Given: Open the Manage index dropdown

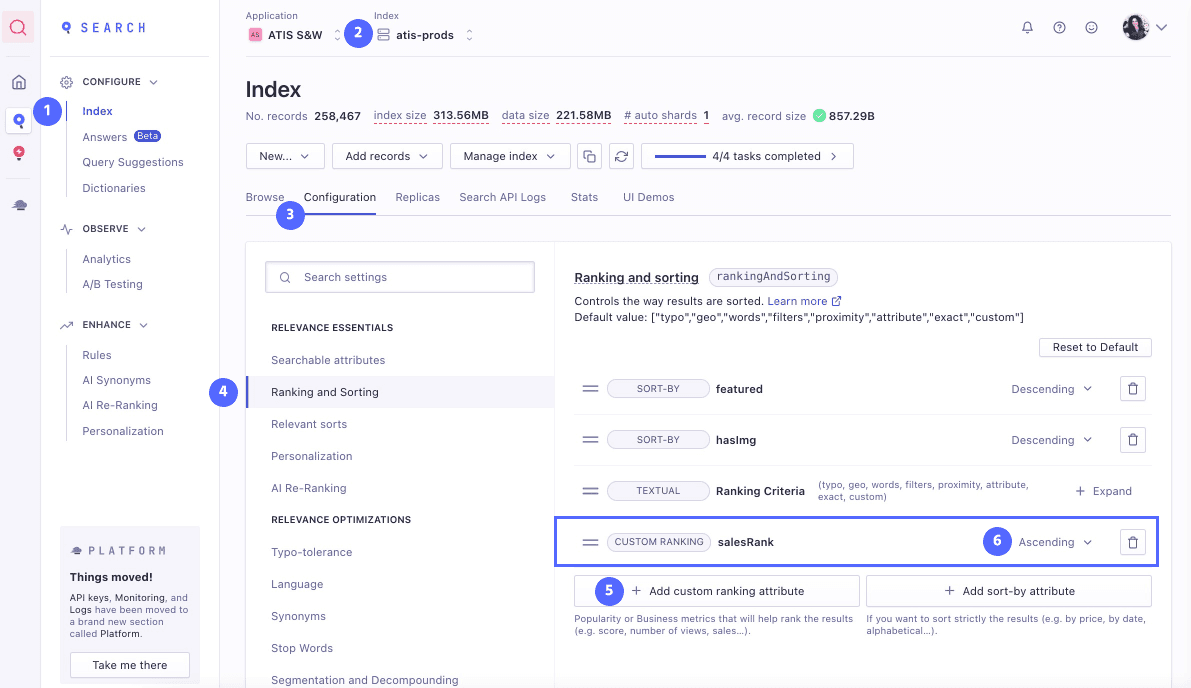Looking at the screenshot, I should pyautogui.click(x=510, y=156).
